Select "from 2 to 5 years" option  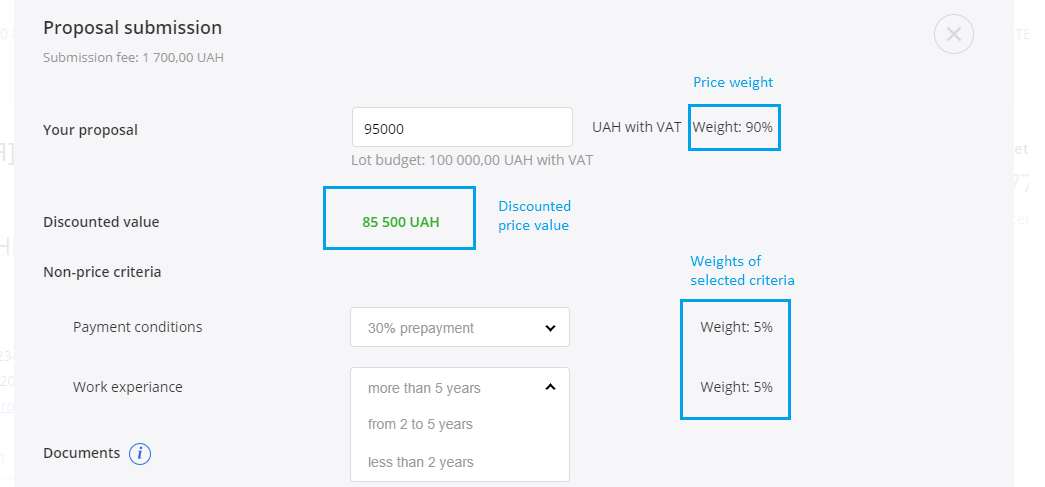tap(420, 424)
